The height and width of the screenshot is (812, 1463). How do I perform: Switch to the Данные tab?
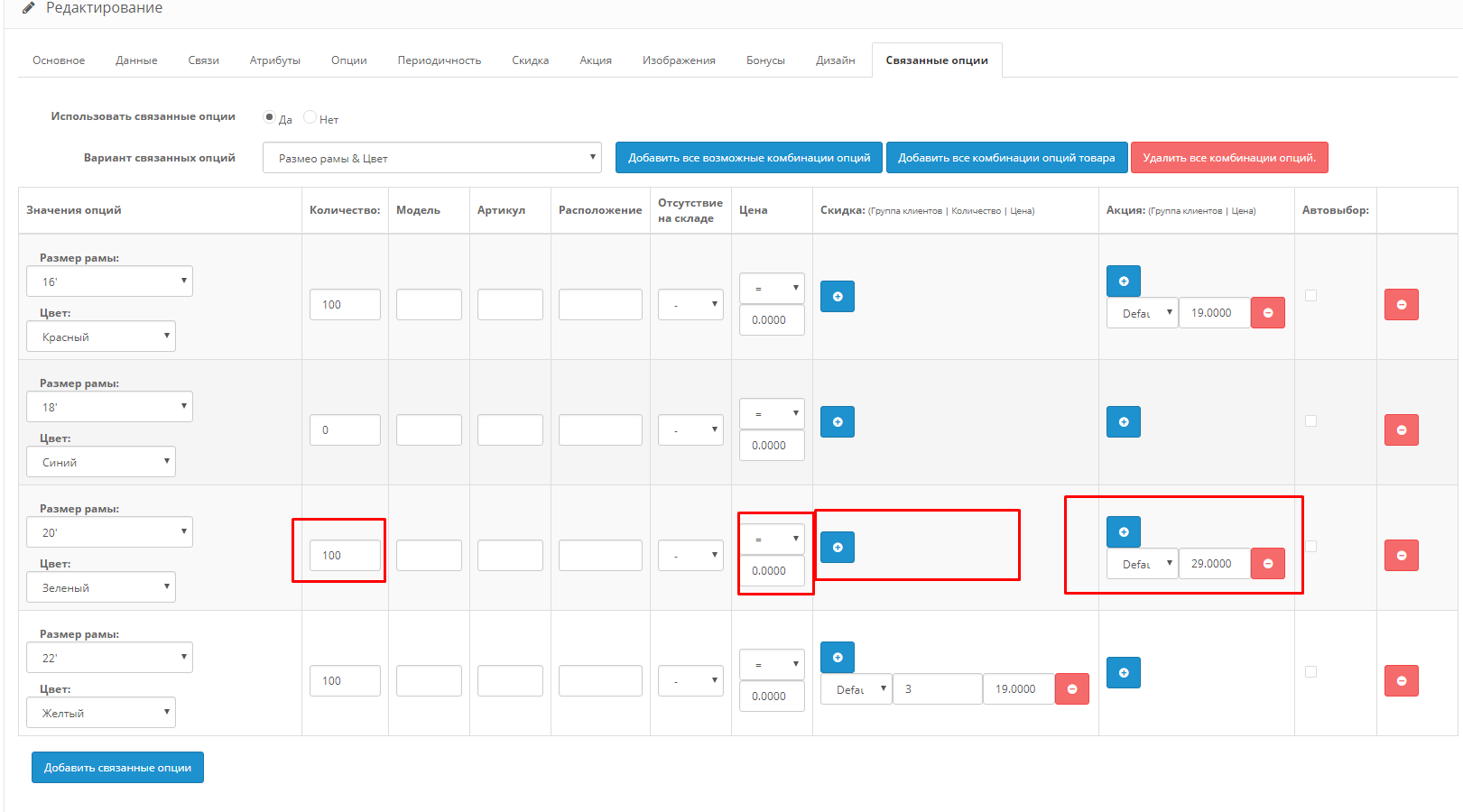tap(136, 60)
